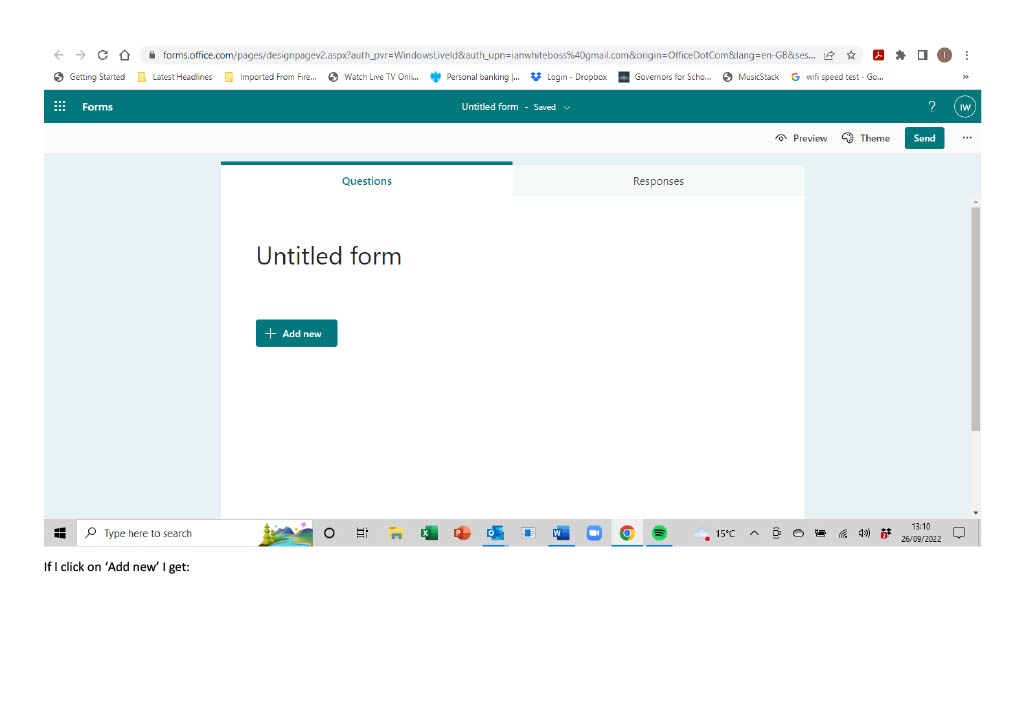This screenshot has width=1024, height=726.
Task: Go back in the browser
Action: point(59,55)
